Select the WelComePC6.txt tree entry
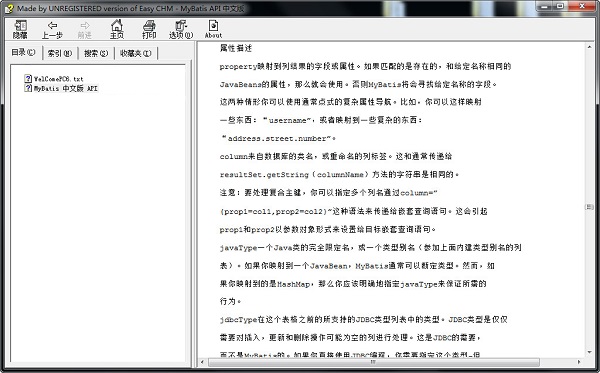The height and width of the screenshot is (373, 600). (58, 79)
